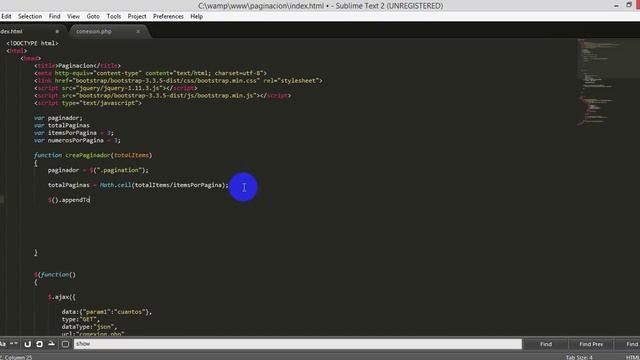Click the 'Math.ceil' expression line
640x360 pixels.
138,185
